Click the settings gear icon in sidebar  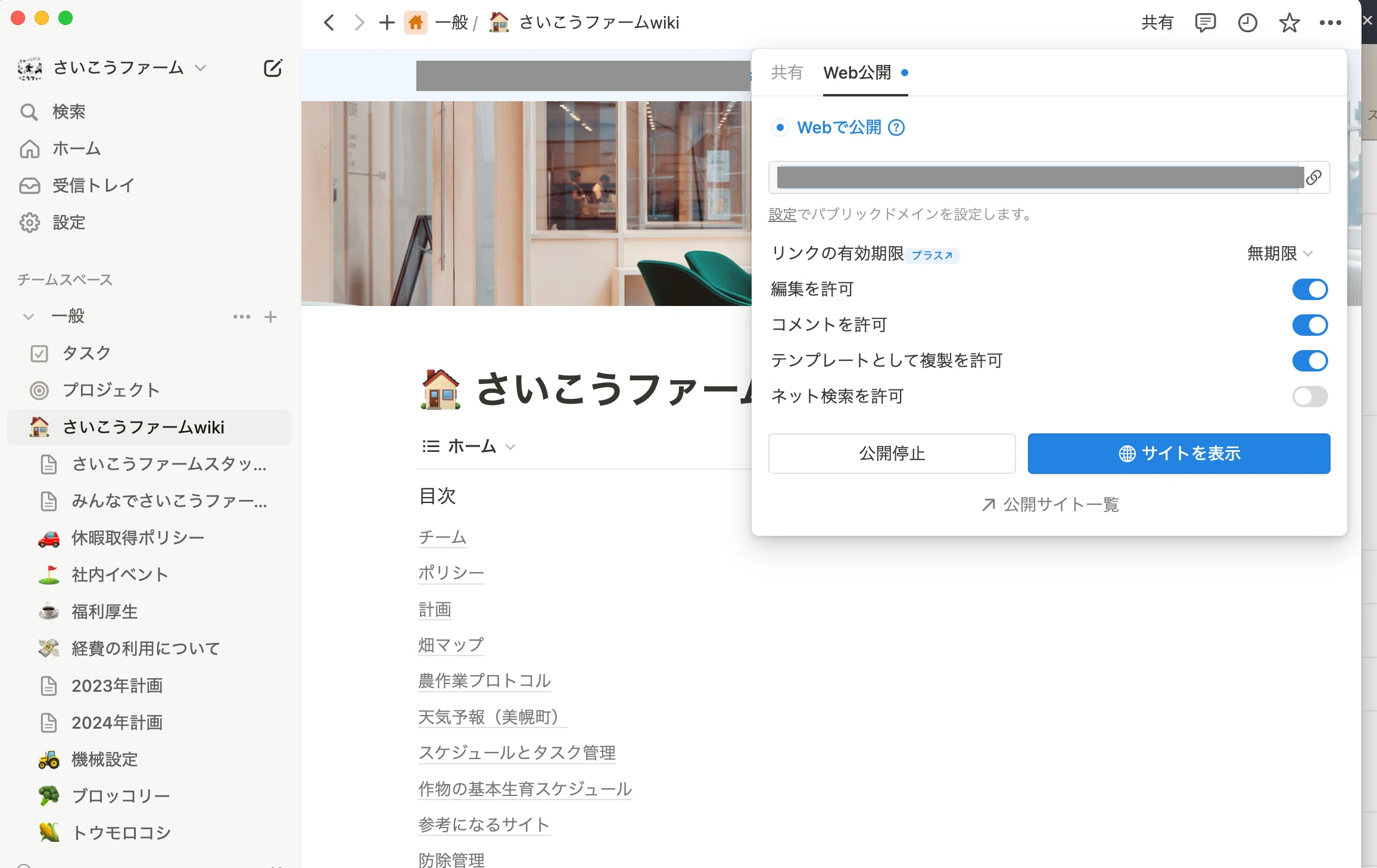pyautogui.click(x=29, y=223)
